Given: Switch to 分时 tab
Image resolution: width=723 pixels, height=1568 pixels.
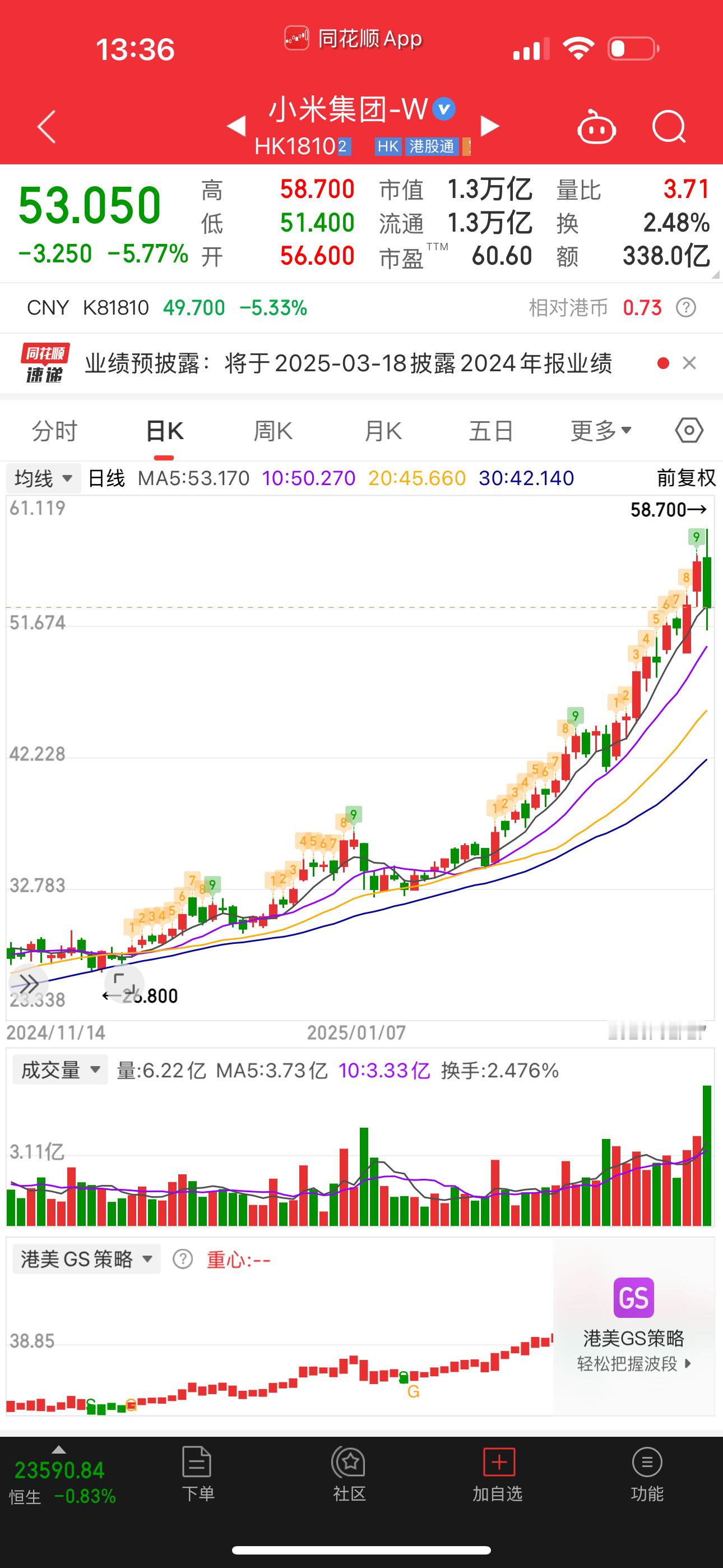Looking at the screenshot, I should tap(55, 431).
